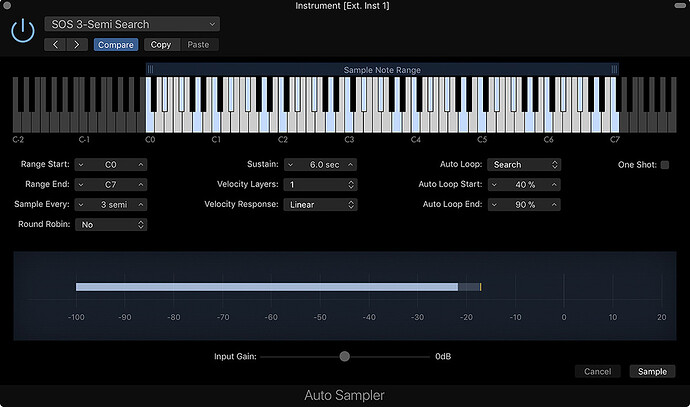Screen dimensions: 690x407
Task: Click the Sample button
Action: 653,371
